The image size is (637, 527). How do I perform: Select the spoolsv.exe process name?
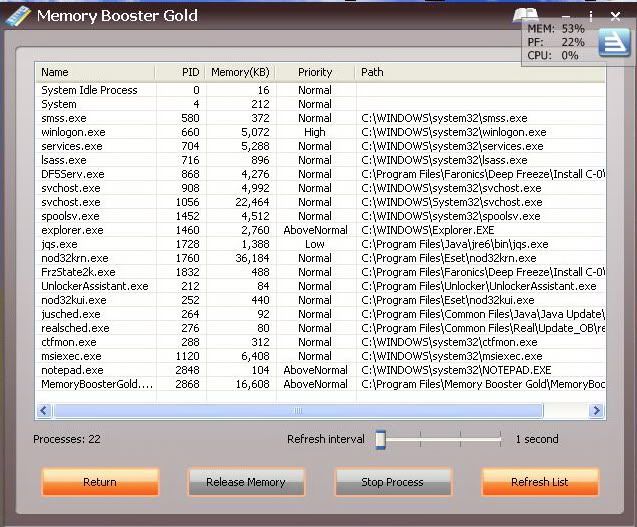pyautogui.click(x=70, y=216)
